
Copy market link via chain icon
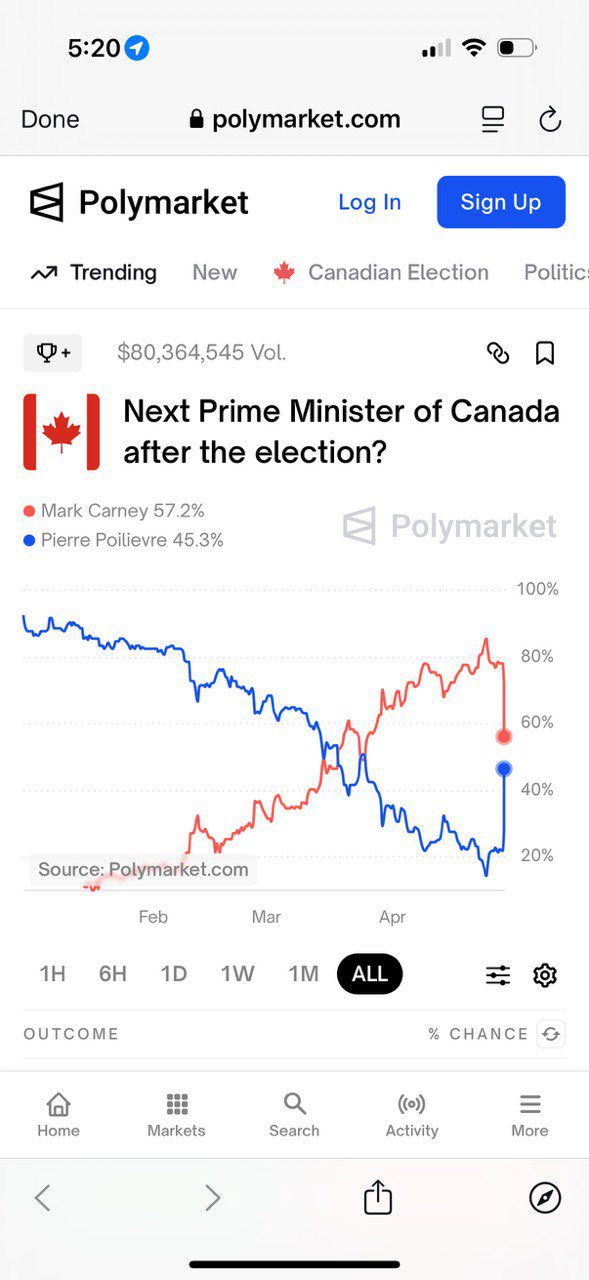[498, 352]
